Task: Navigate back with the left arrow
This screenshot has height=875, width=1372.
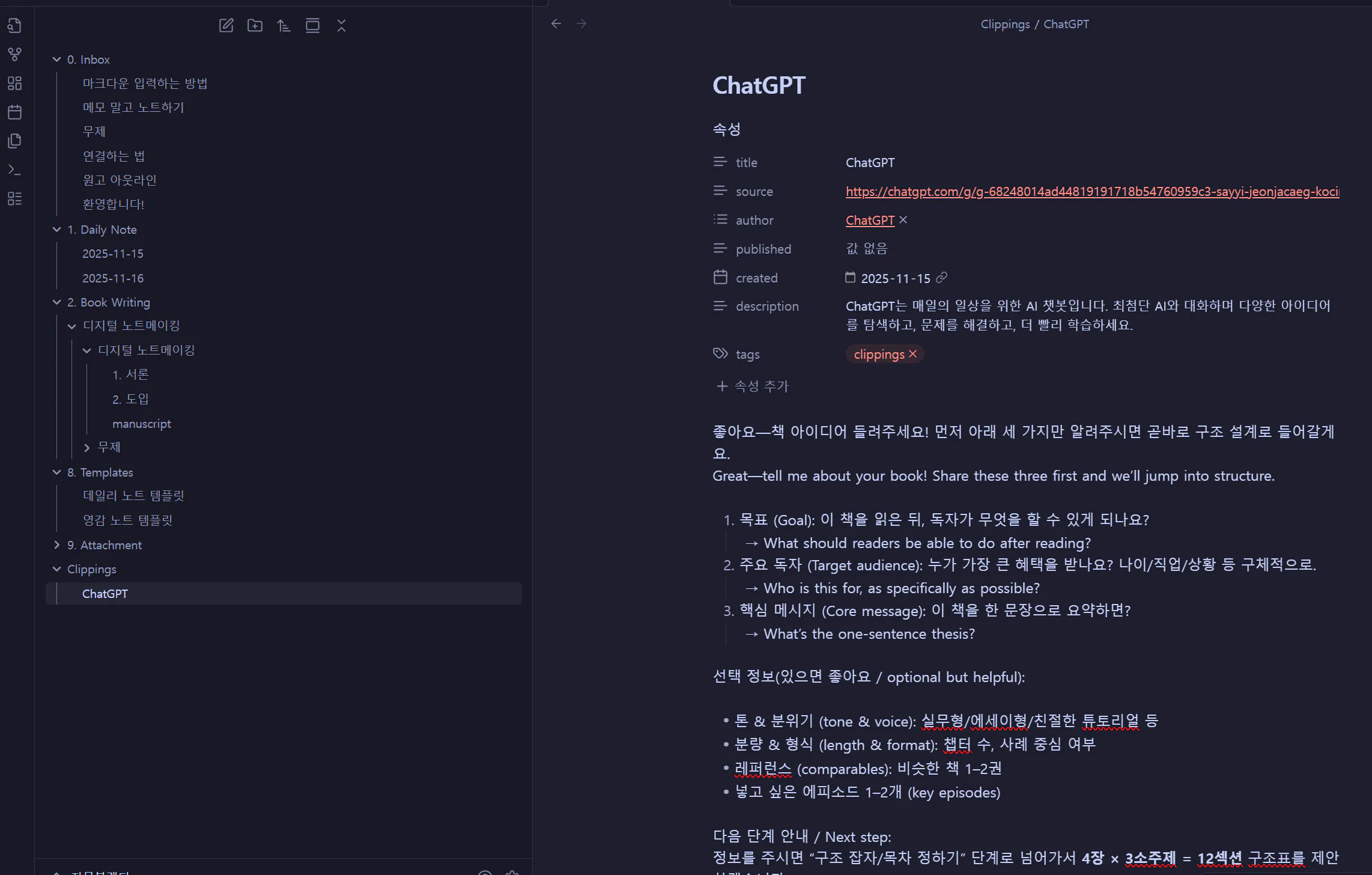Action: [x=556, y=23]
